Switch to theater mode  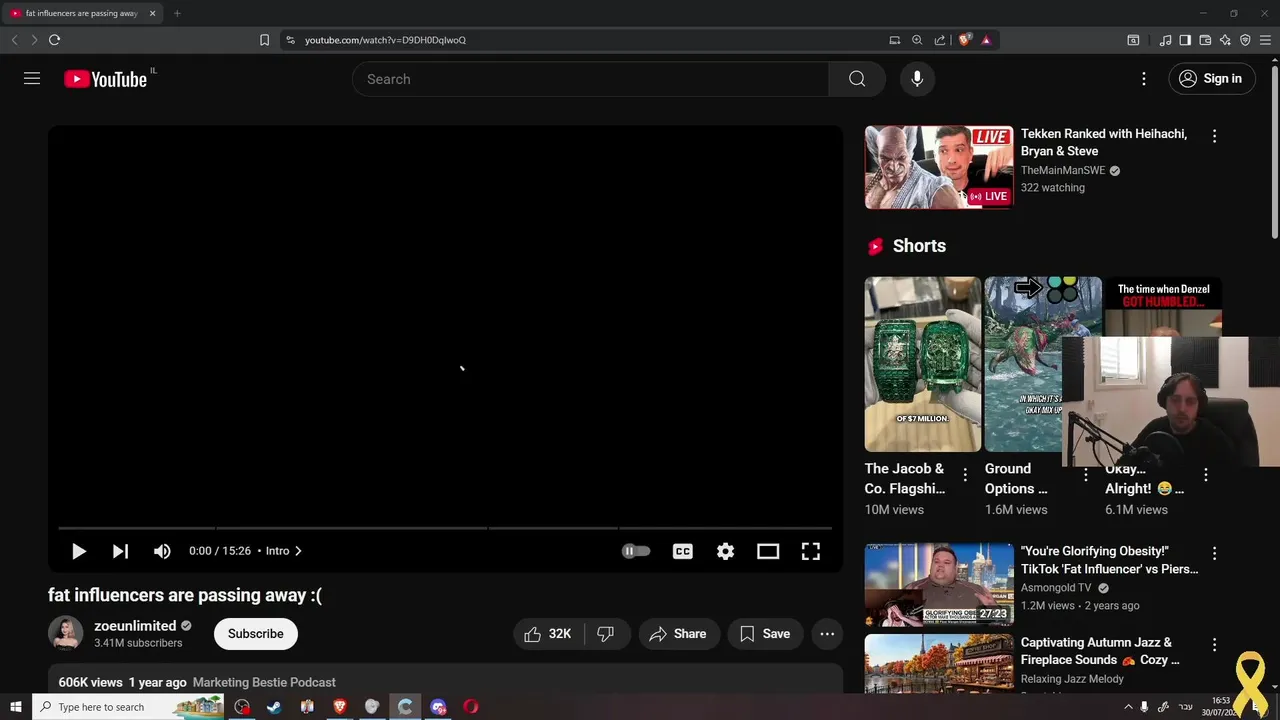tap(768, 551)
